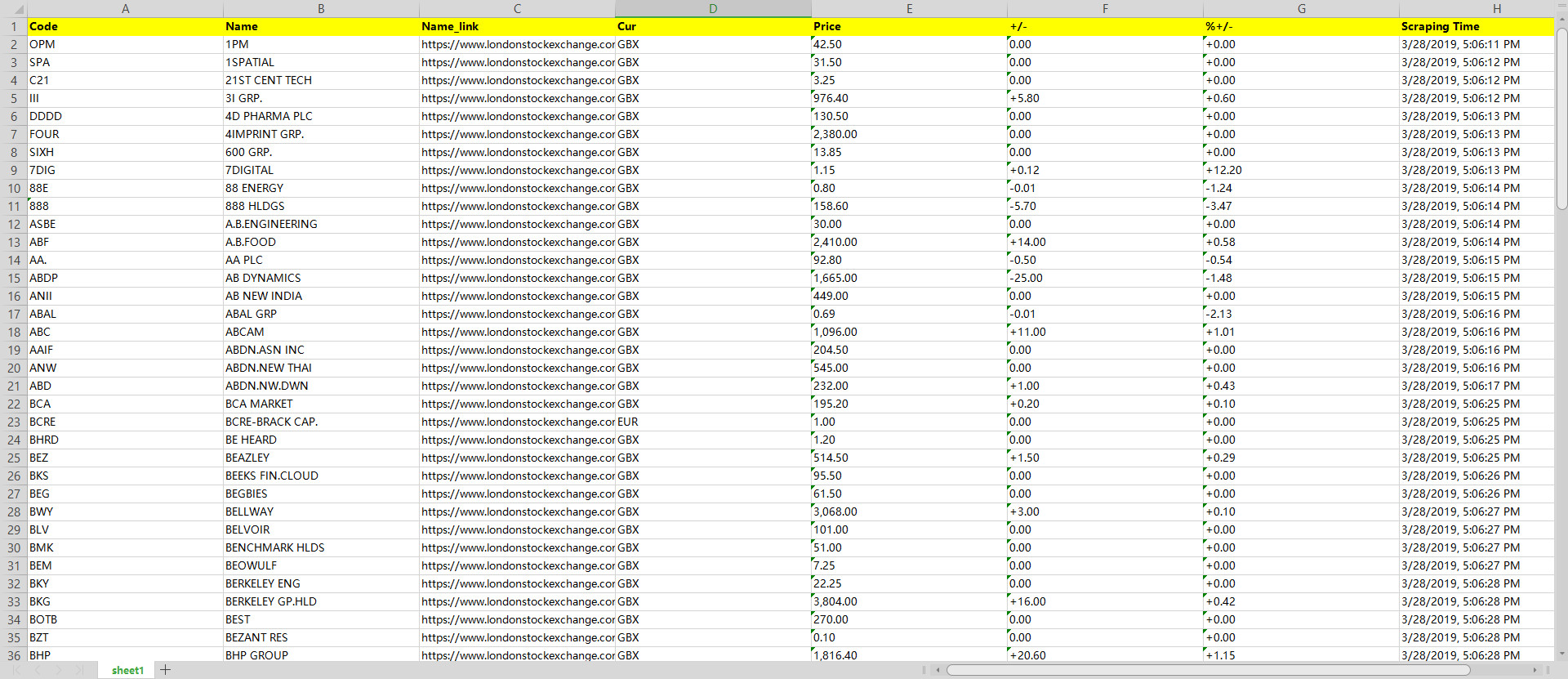The image size is (1568, 679).
Task: Select the 'Code' header cell
Action: (x=125, y=26)
